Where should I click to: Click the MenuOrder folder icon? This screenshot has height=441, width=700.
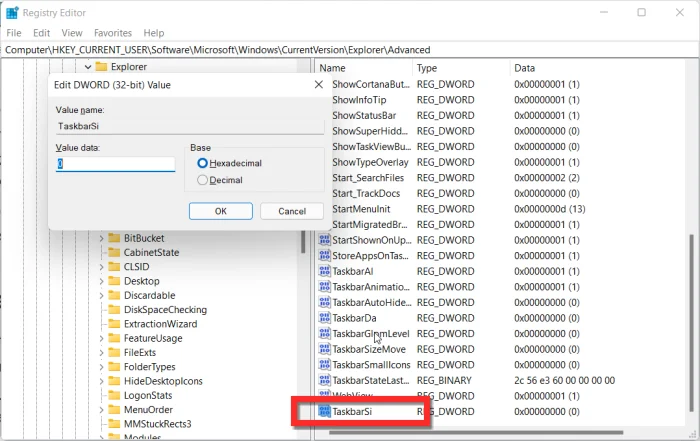click(114, 409)
